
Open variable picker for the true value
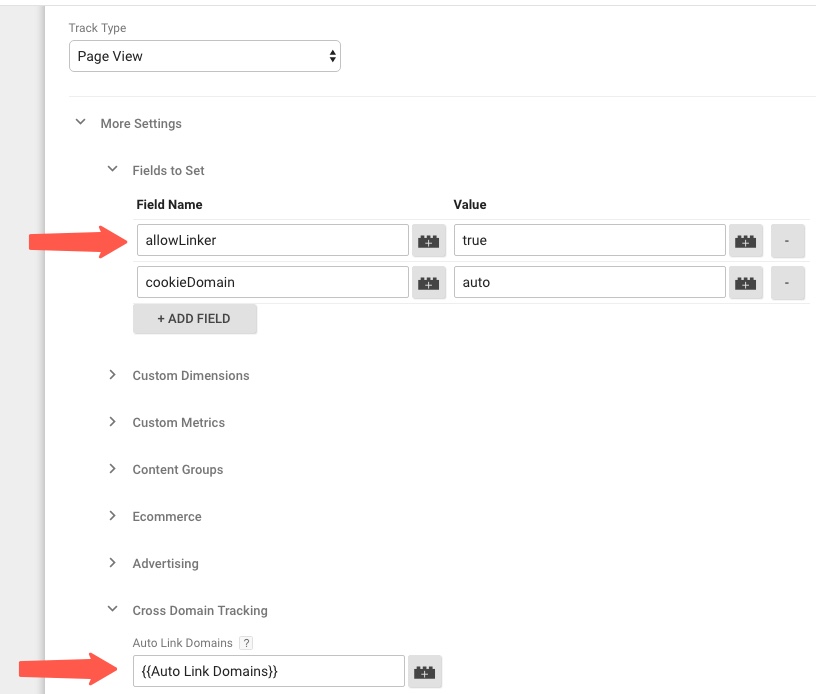coord(746,240)
